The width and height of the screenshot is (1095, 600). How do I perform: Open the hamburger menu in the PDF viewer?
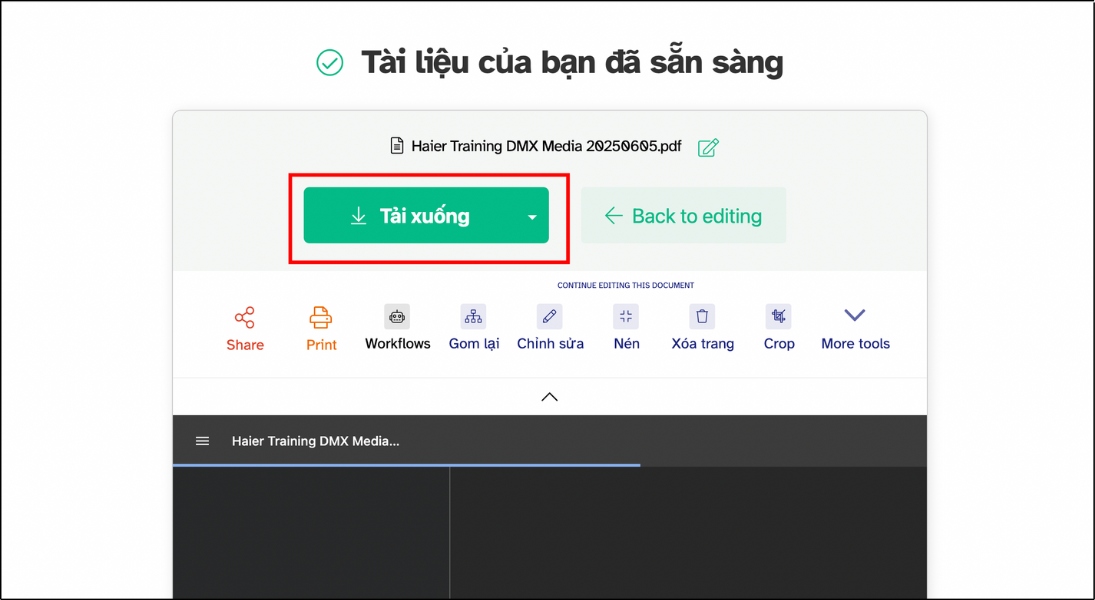202,440
